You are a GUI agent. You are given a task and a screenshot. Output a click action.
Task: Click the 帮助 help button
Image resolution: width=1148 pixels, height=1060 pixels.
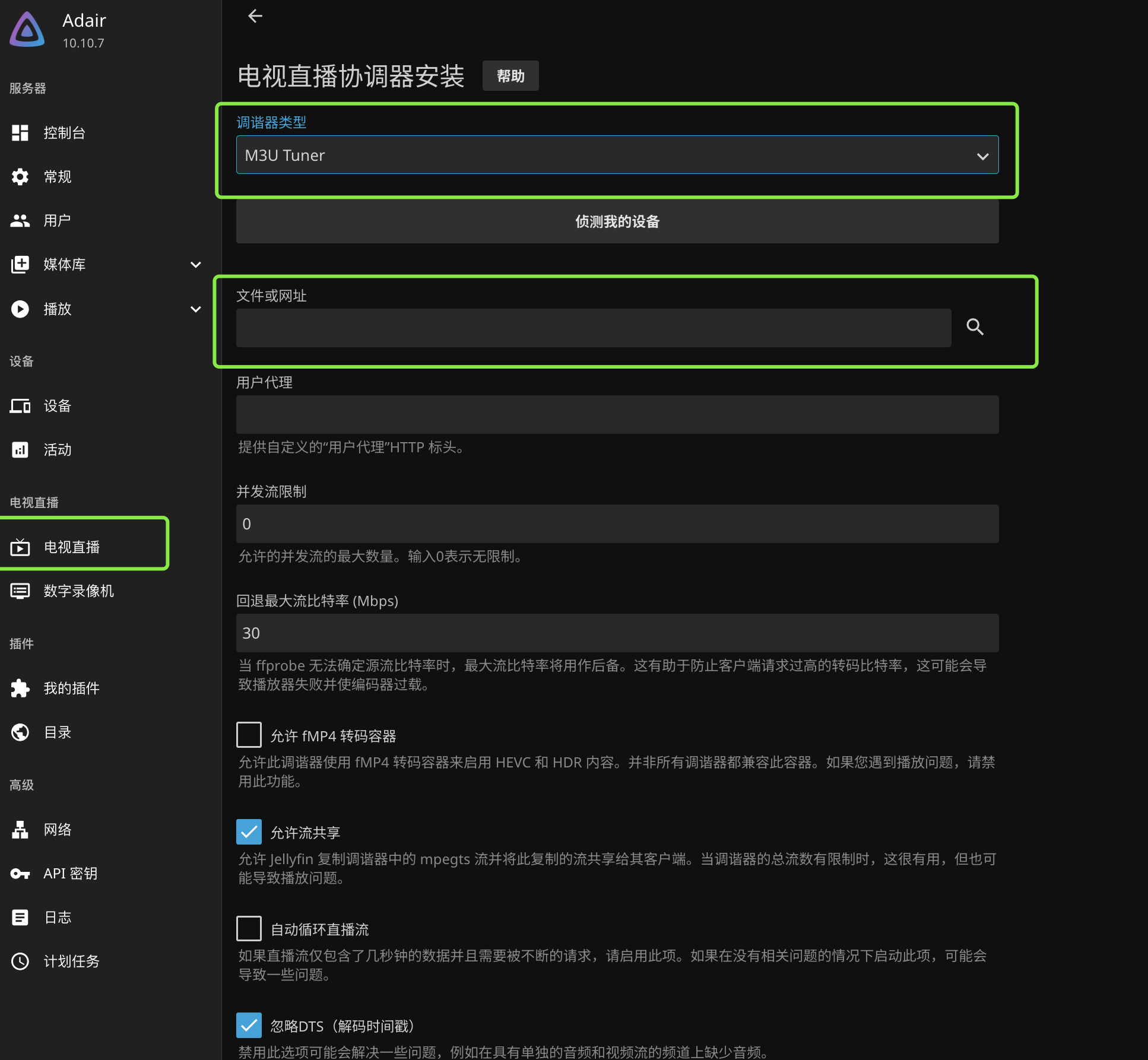[510, 76]
